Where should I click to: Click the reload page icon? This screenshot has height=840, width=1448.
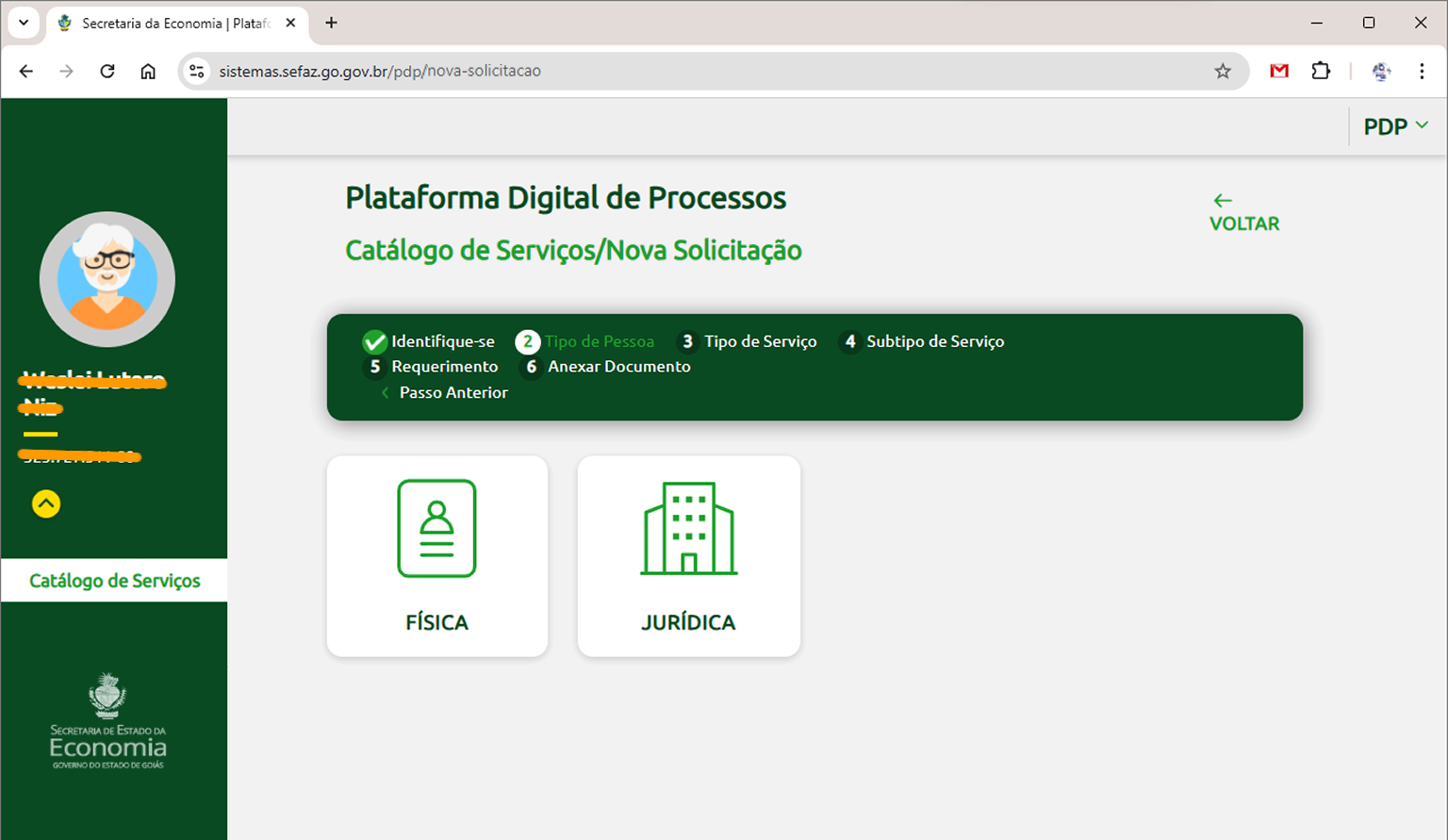click(107, 71)
